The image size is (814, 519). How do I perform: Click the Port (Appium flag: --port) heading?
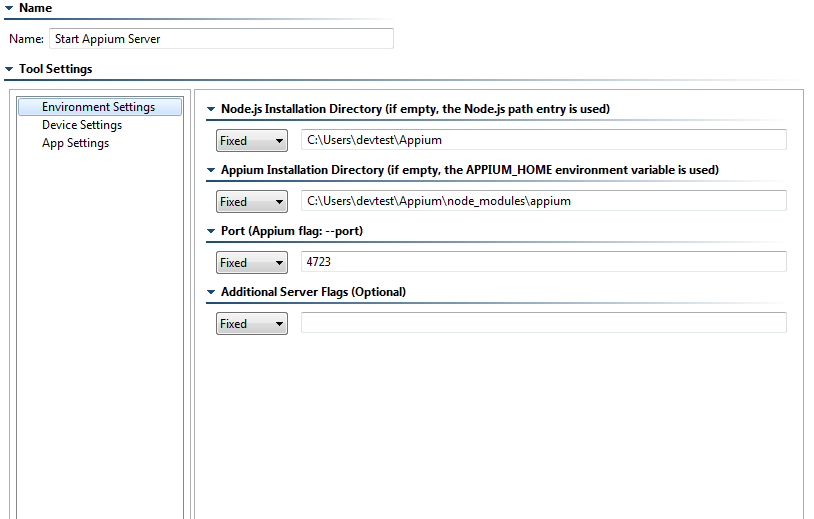tap(292, 231)
